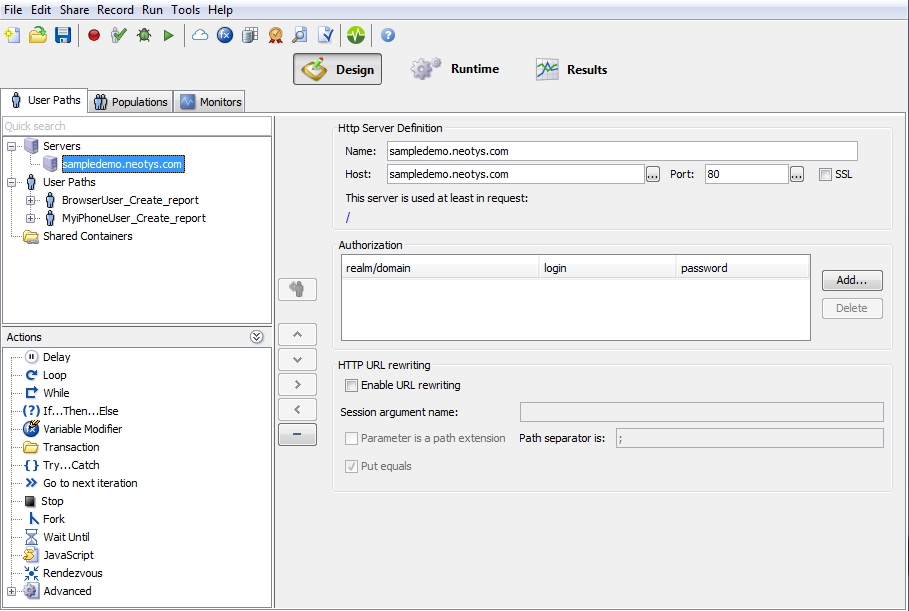Switch to the Runtime section
This screenshot has height=611, width=909.
pos(455,69)
